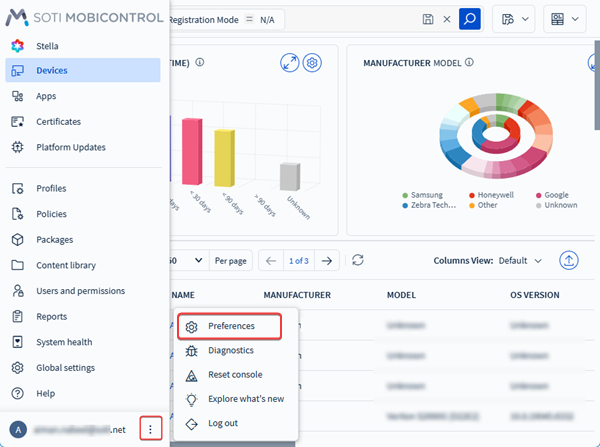Image resolution: width=600 pixels, height=447 pixels.
Task: Open chart settings gear icon
Action: (312, 62)
